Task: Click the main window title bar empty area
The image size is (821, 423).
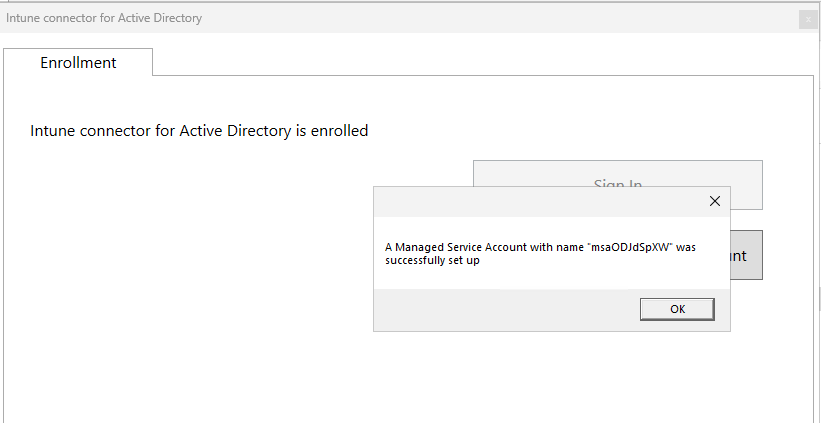Action: coord(500,19)
